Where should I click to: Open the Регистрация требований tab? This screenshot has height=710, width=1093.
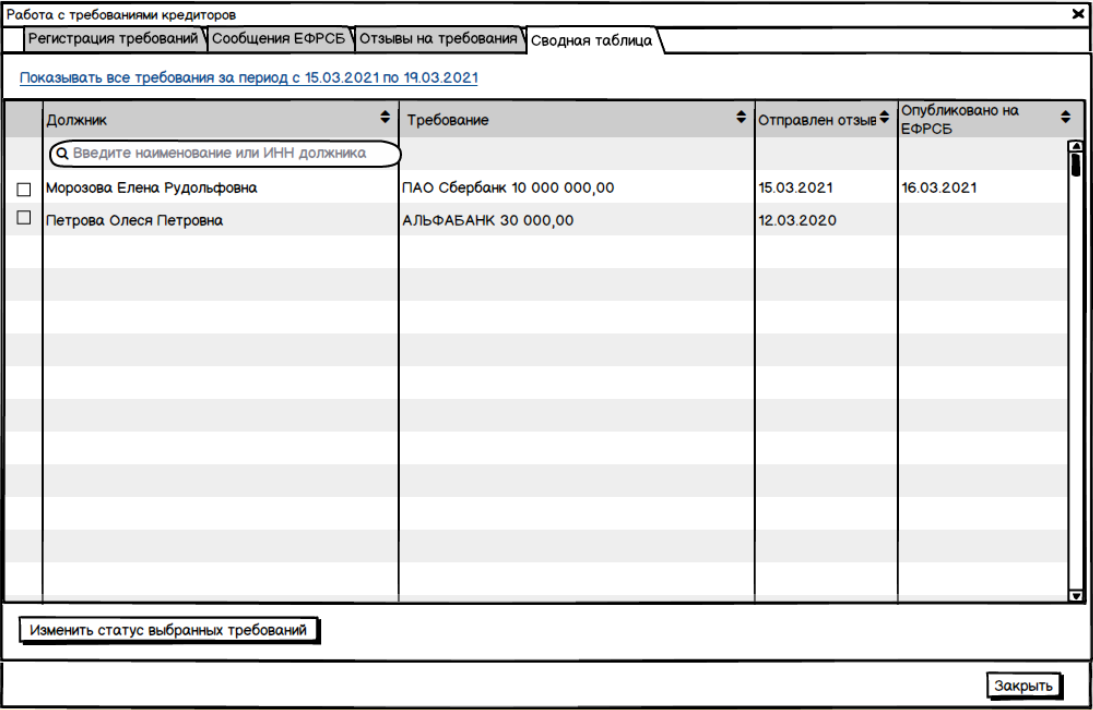click(x=112, y=39)
